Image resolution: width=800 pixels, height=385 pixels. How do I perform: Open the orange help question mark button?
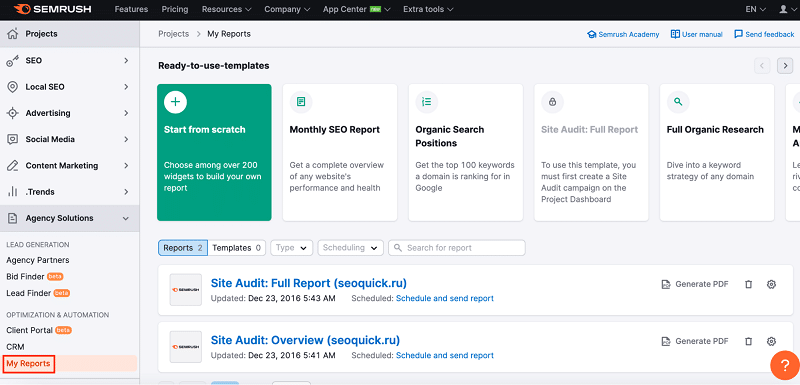point(785,366)
